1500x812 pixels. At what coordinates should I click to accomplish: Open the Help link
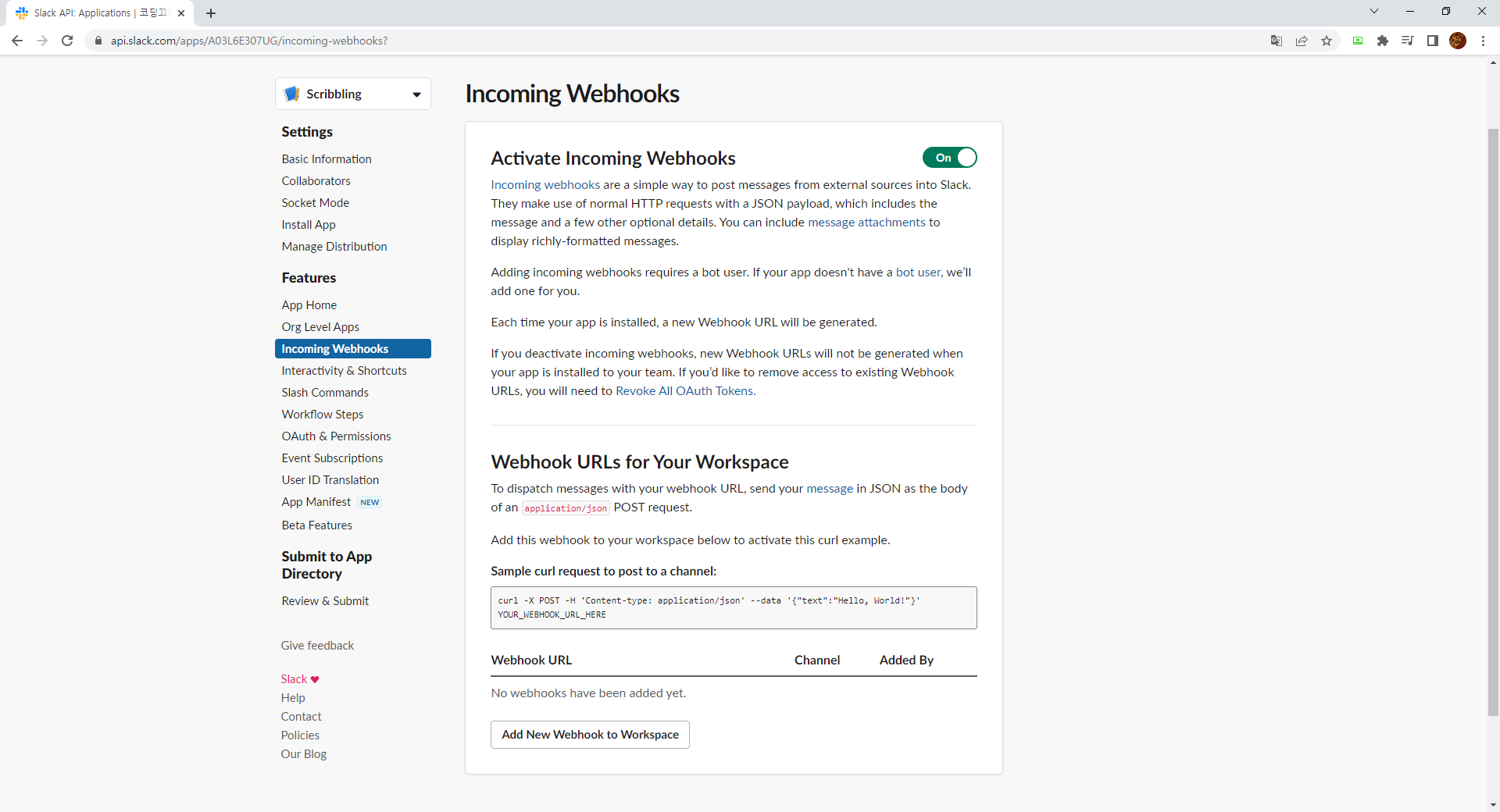[293, 698]
